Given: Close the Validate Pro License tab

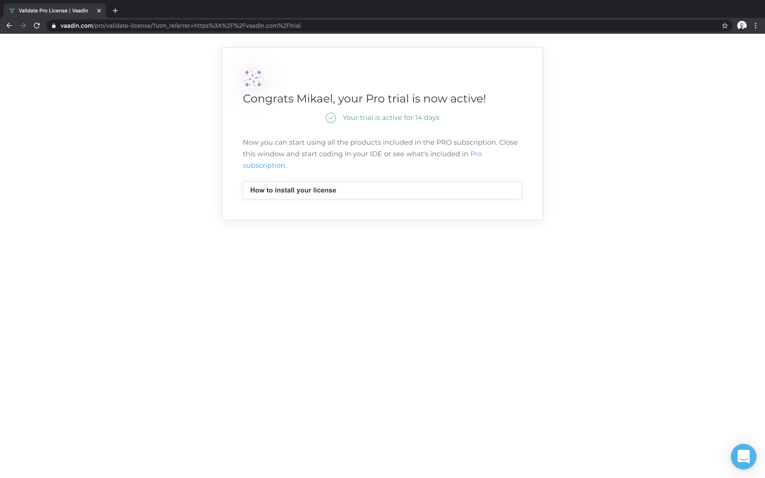Looking at the screenshot, I should 99,10.
